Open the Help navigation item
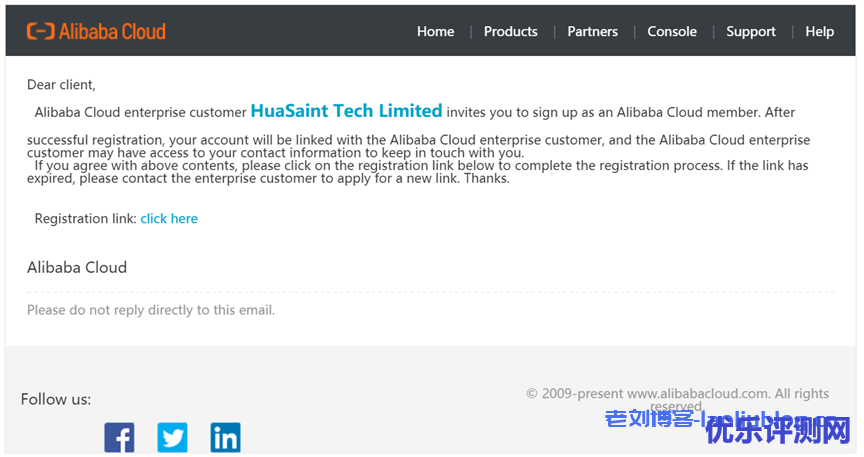Image resolution: width=864 pixels, height=457 pixels. [x=819, y=31]
